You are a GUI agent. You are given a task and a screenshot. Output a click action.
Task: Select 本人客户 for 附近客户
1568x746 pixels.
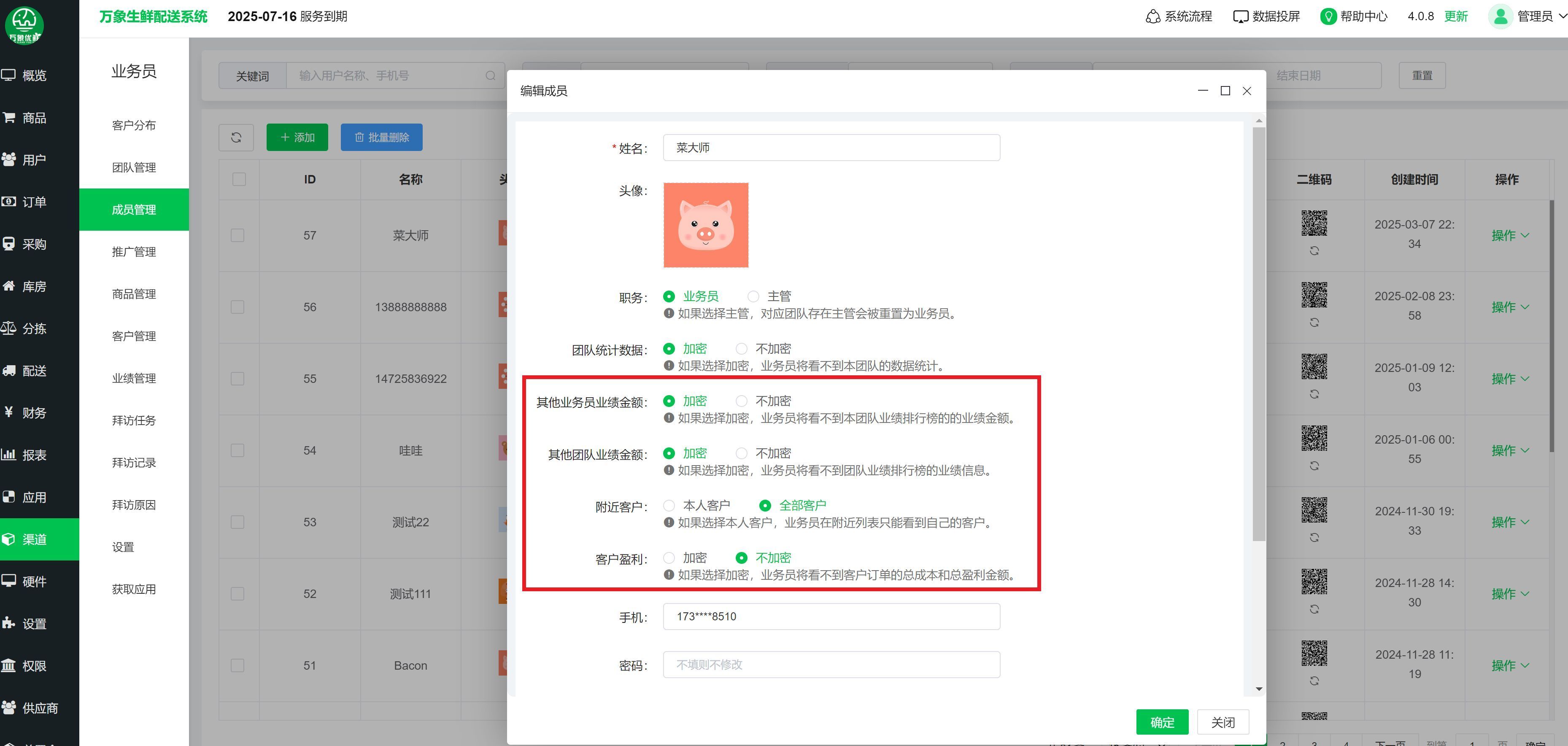[669, 506]
